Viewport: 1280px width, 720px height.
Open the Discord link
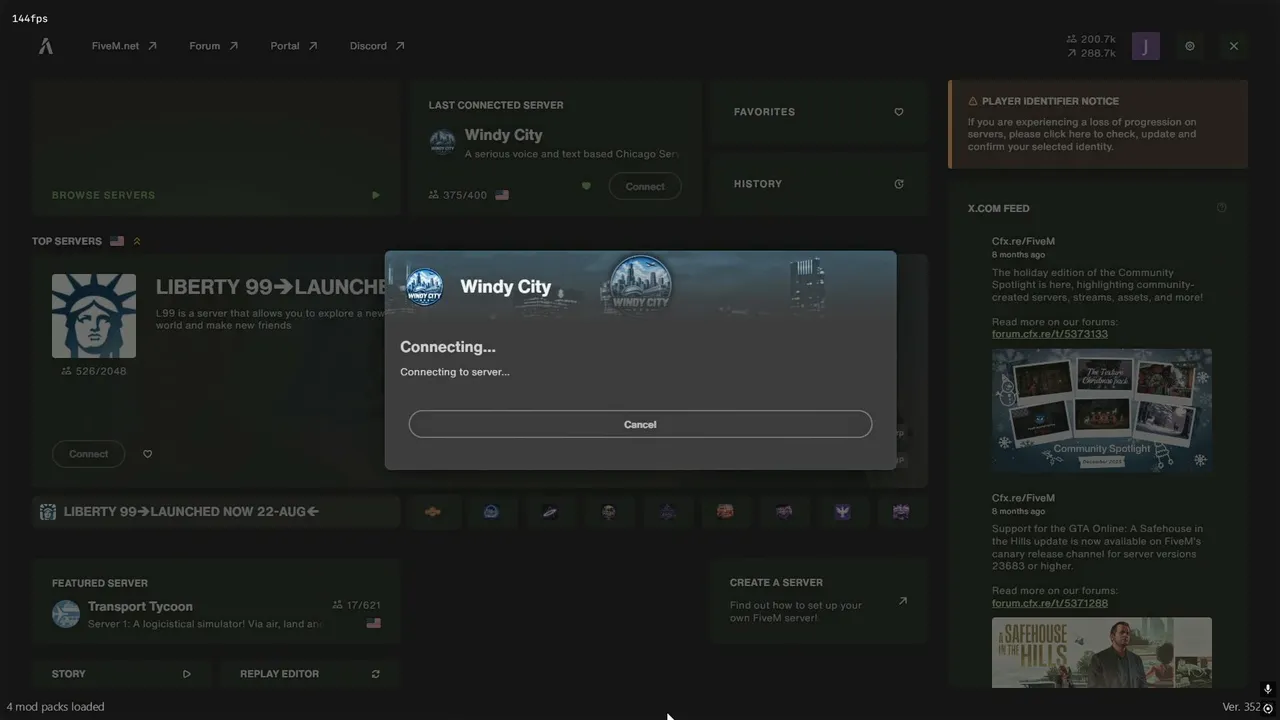click(377, 46)
